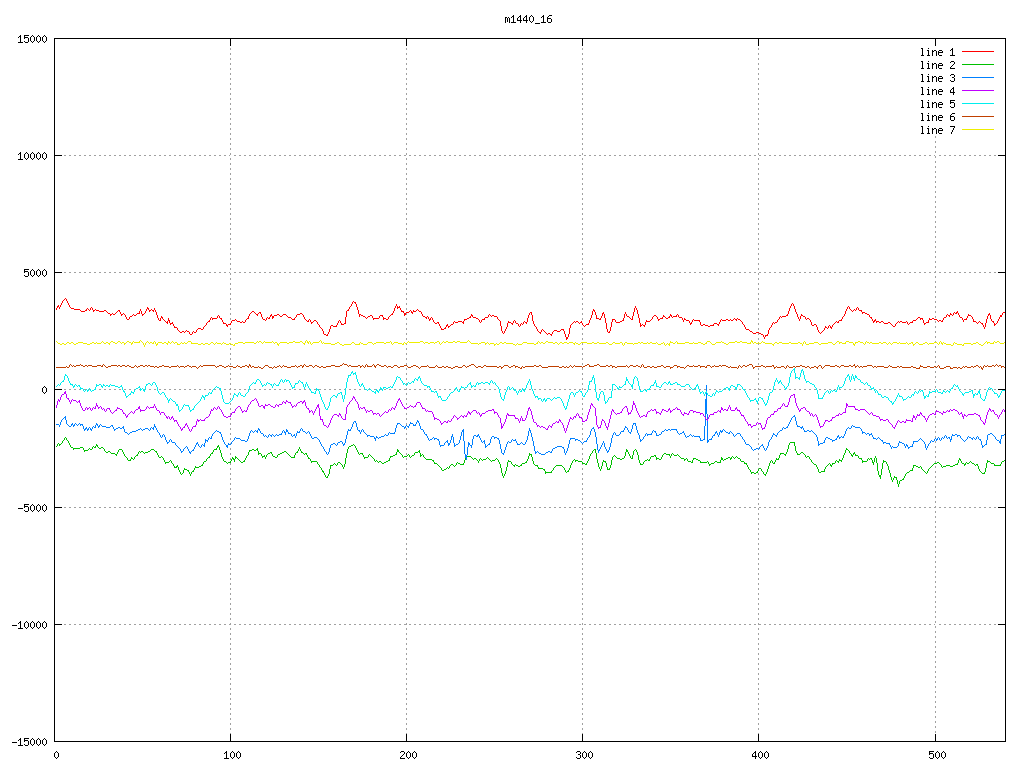
Task: Select the 'line 5' legend label
Action: 937,104
